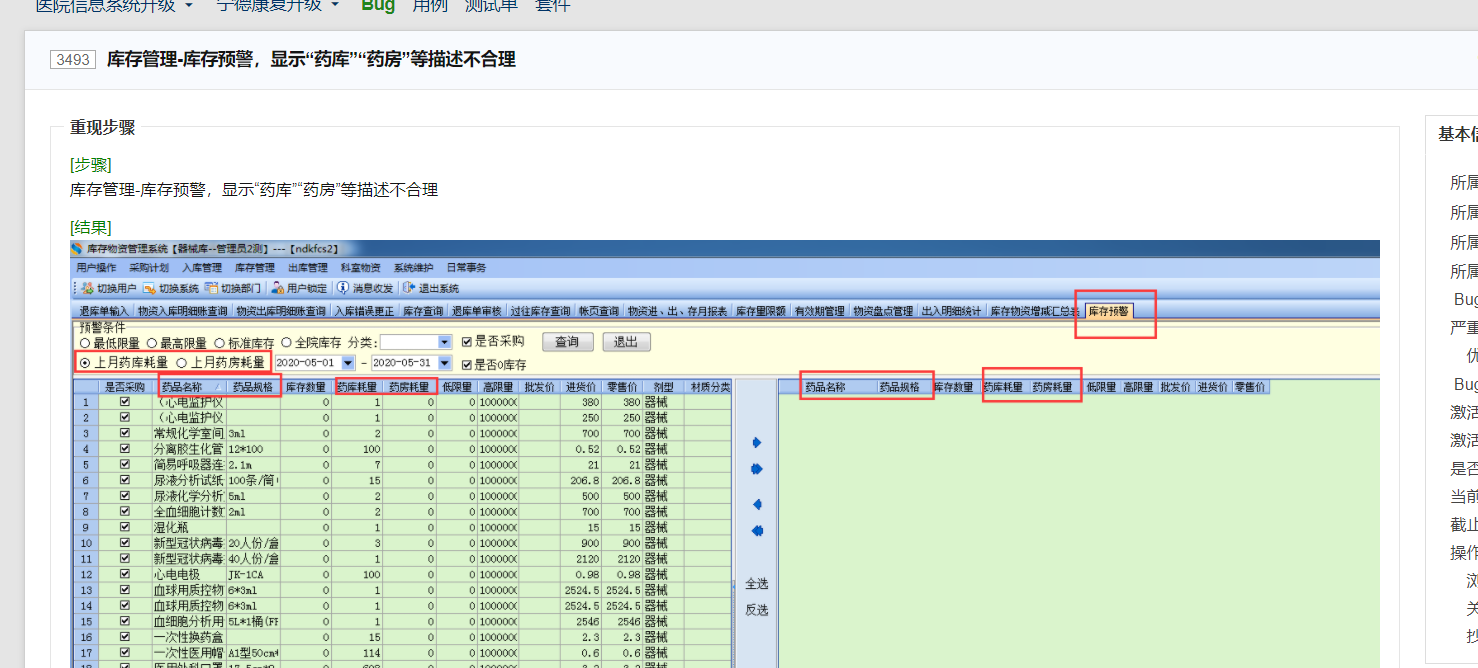Screen dimensions: 1478x668
Task: Click the 库存物资管理系统 title bar icon
Action: coord(77,249)
